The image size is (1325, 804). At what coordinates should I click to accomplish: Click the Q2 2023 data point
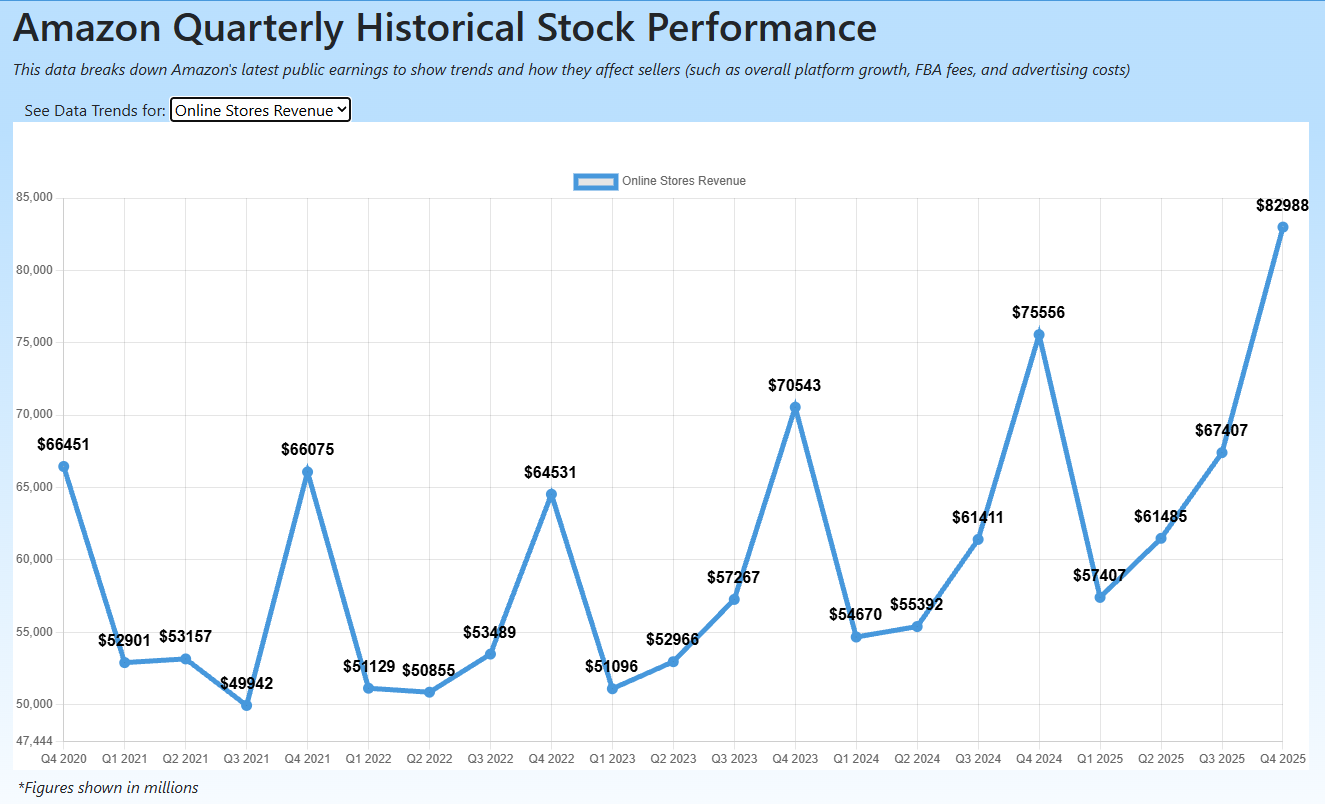673,661
